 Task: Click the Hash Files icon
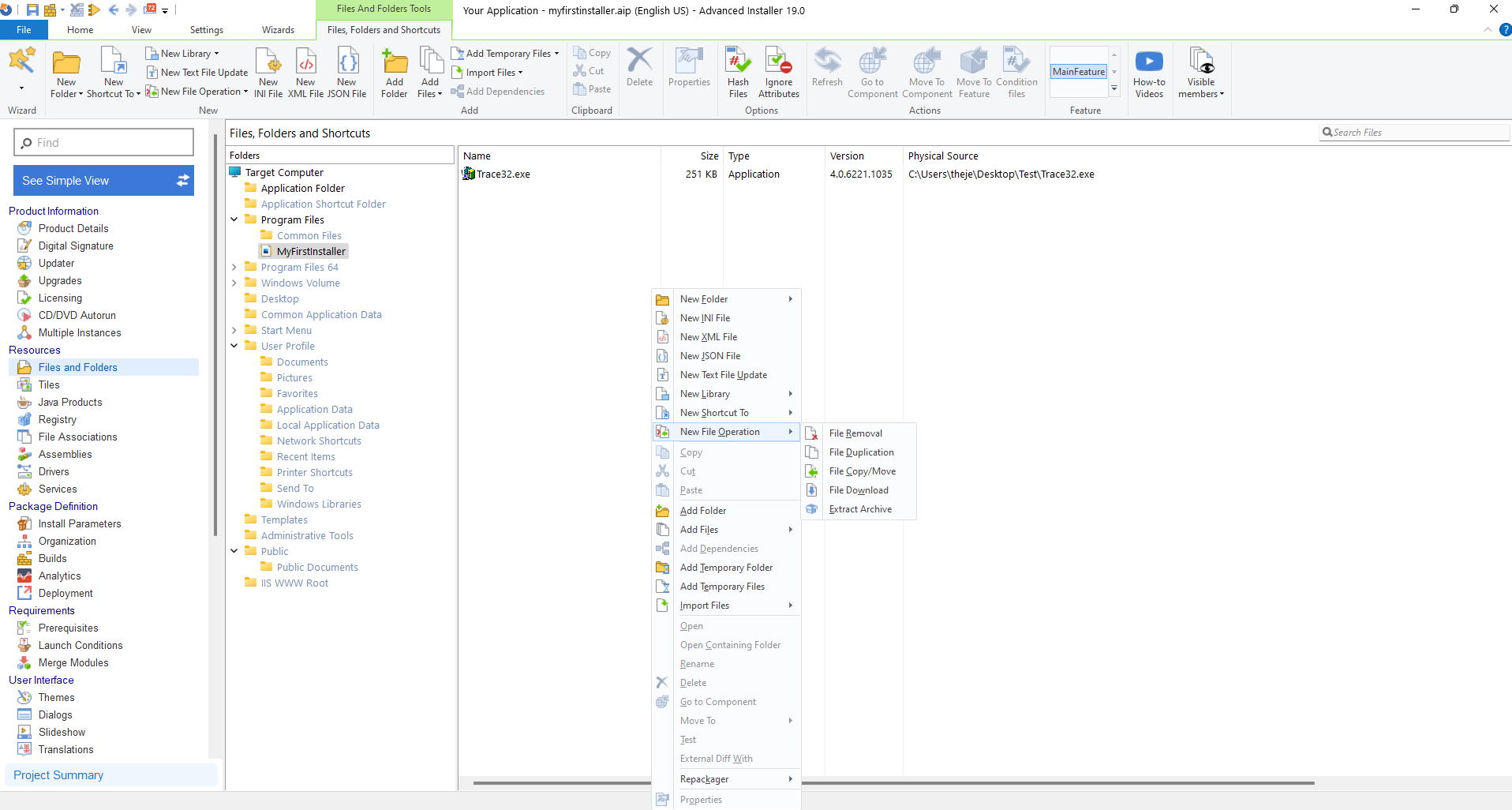738,72
